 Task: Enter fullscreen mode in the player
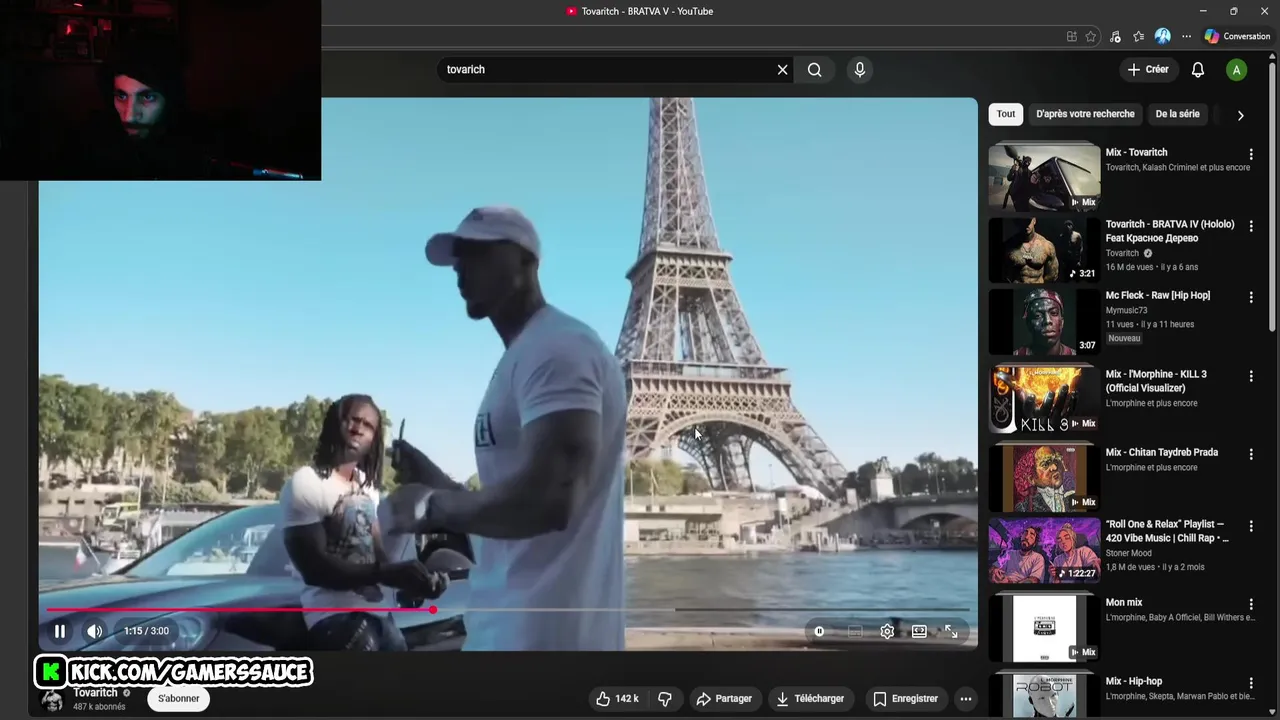coord(951,631)
